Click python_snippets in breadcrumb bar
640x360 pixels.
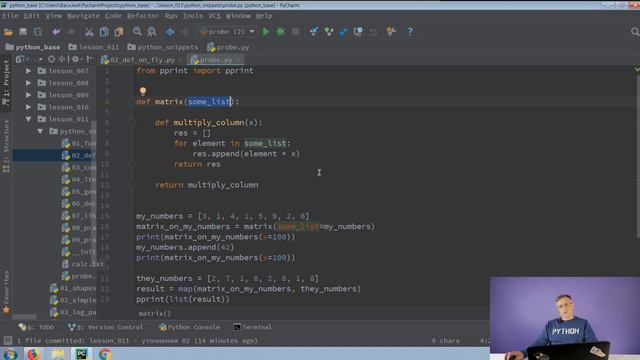pyautogui.click(x=162, y=47)
